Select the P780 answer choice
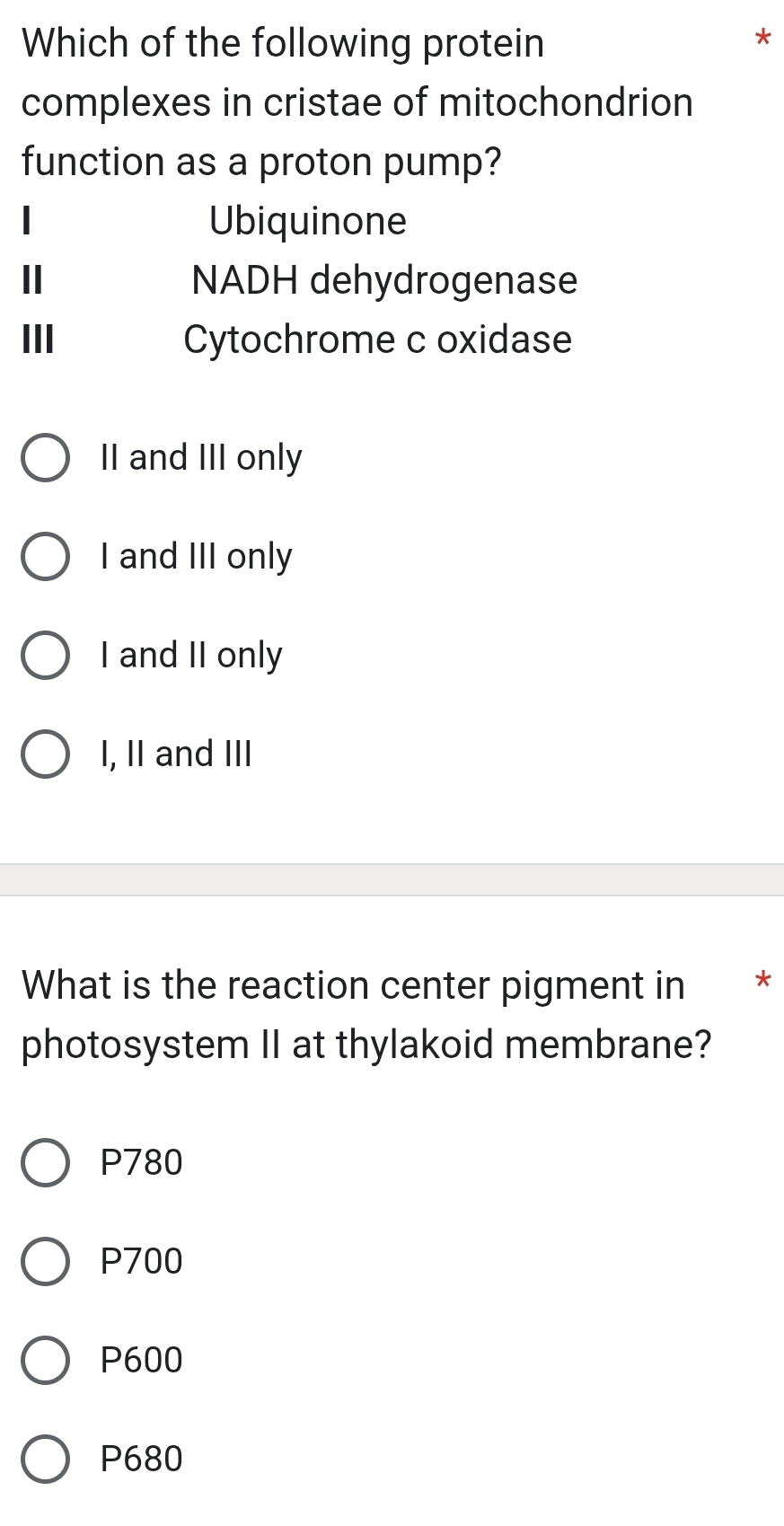This screenshot has height=1526, width=784. [x=140, y=1162]
